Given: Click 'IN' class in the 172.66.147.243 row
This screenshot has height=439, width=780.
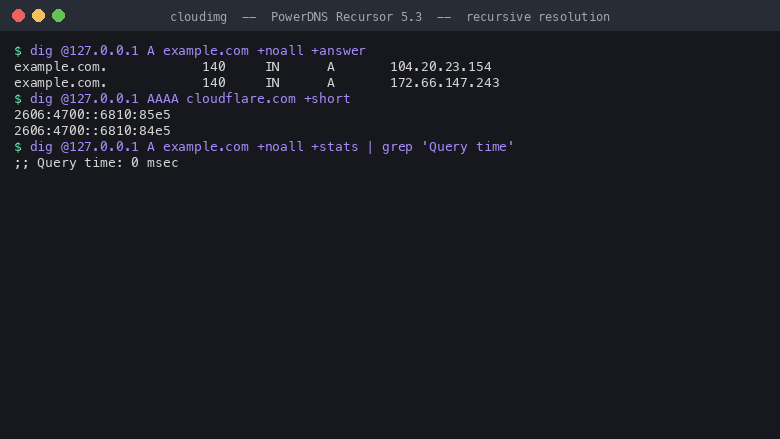Looking at the screenshot, I should (x=272, y=83).
